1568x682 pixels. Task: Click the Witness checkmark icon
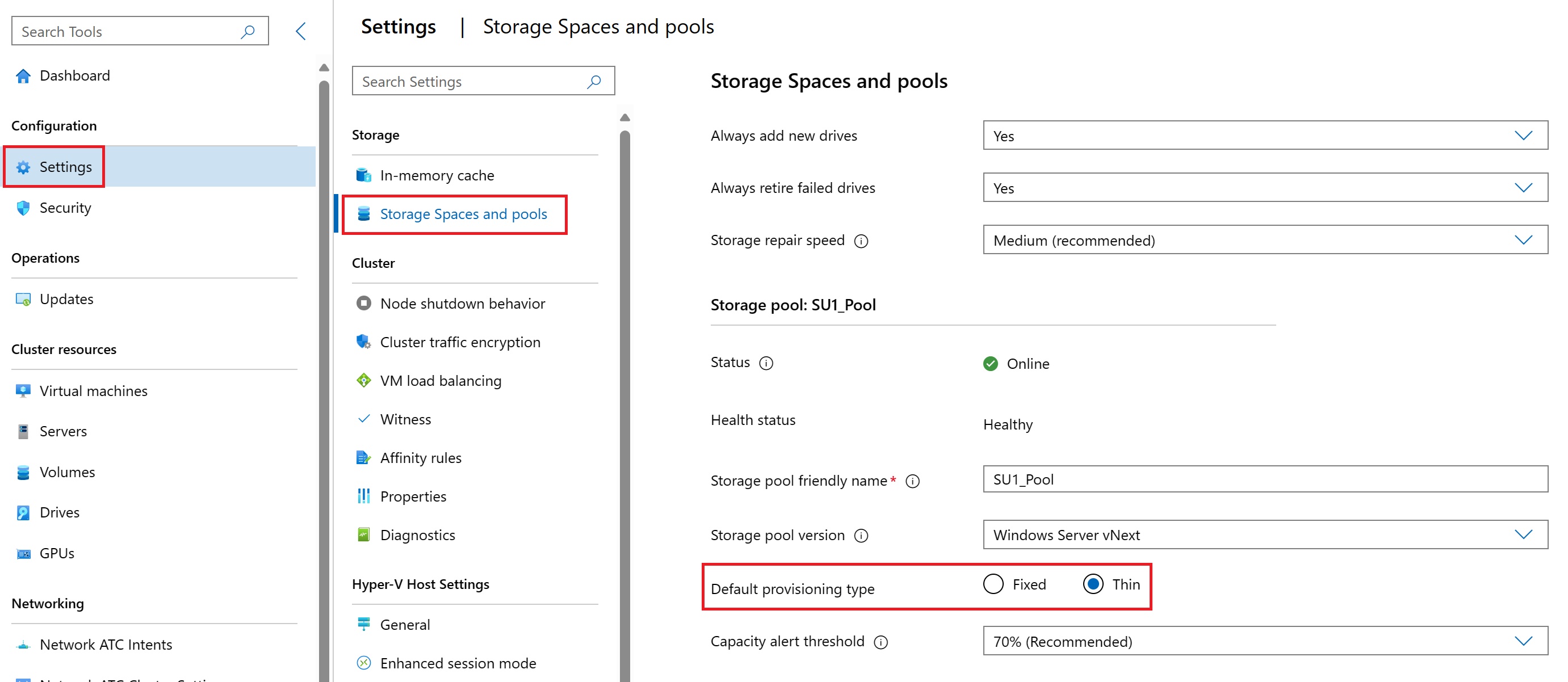click(363, 419)
